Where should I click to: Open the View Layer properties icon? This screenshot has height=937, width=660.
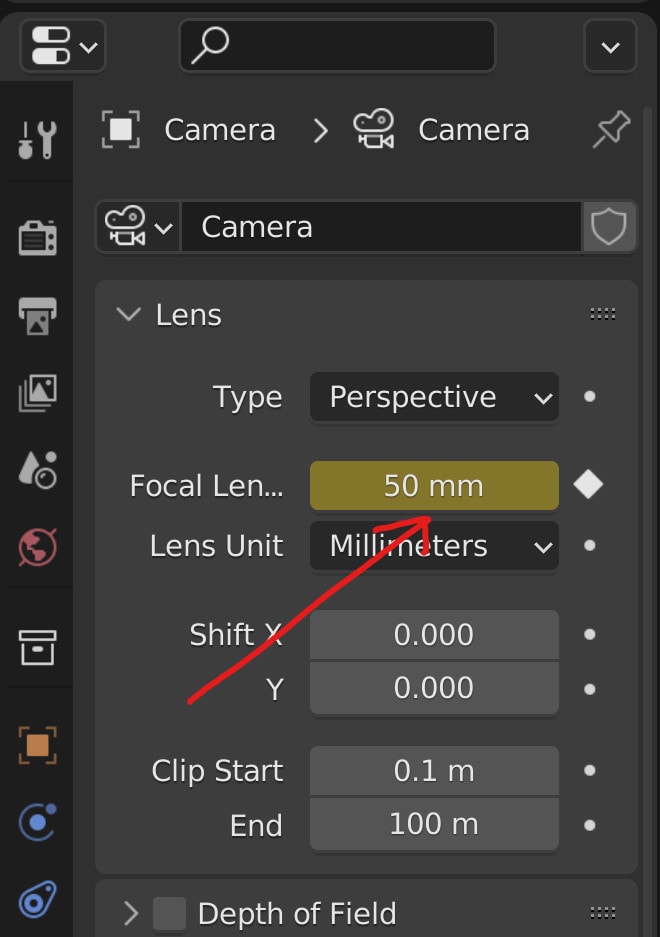[38, 392]
